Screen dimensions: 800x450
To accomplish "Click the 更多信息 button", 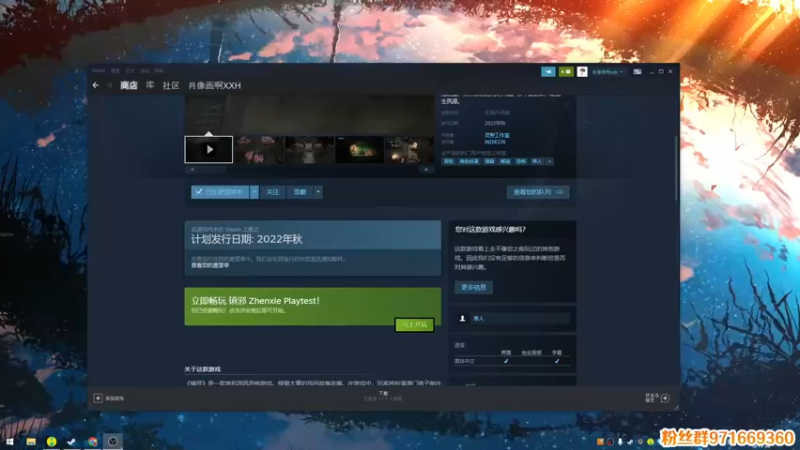I will 473,287.
